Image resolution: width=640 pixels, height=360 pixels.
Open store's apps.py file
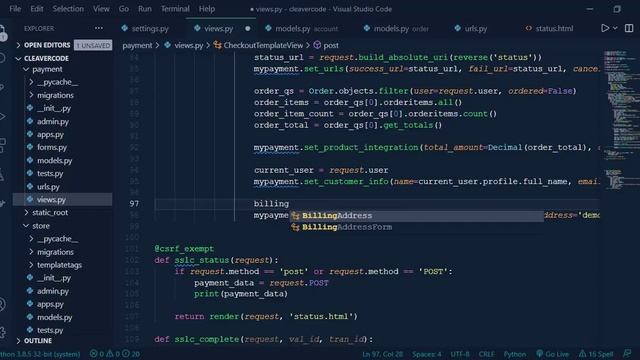(x=50, y=304)
